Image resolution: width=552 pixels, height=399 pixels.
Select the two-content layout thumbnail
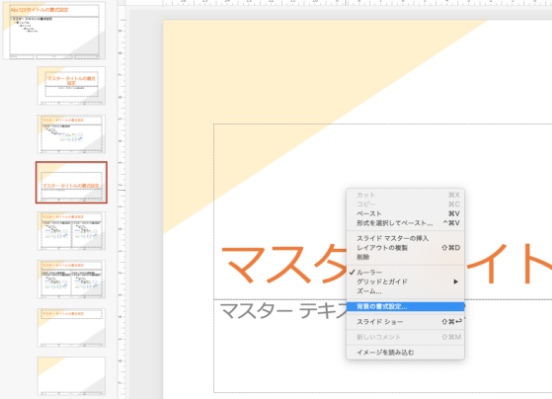[71, 231]
